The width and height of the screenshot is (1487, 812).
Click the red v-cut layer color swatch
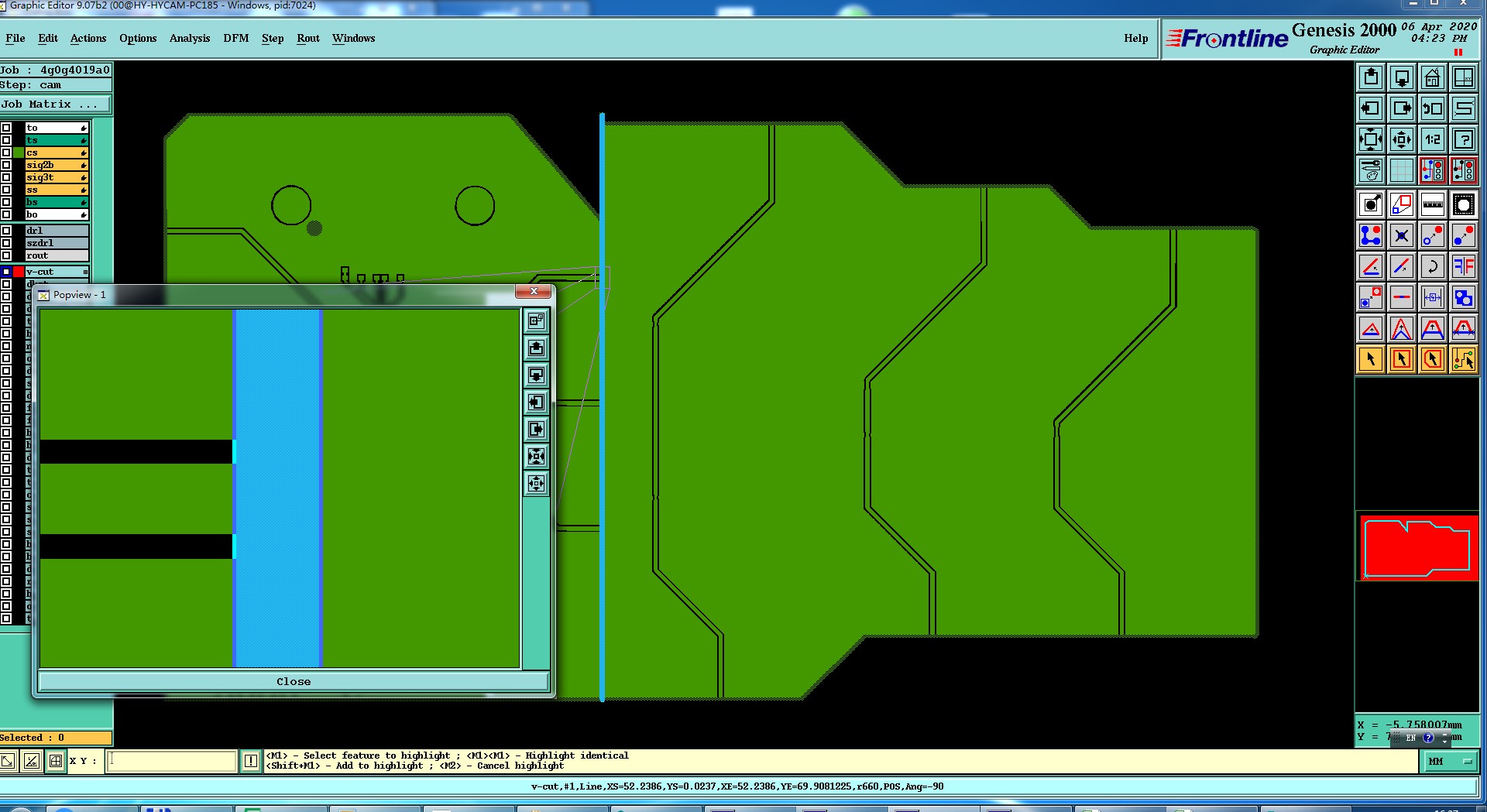click(x=19, y=272)
